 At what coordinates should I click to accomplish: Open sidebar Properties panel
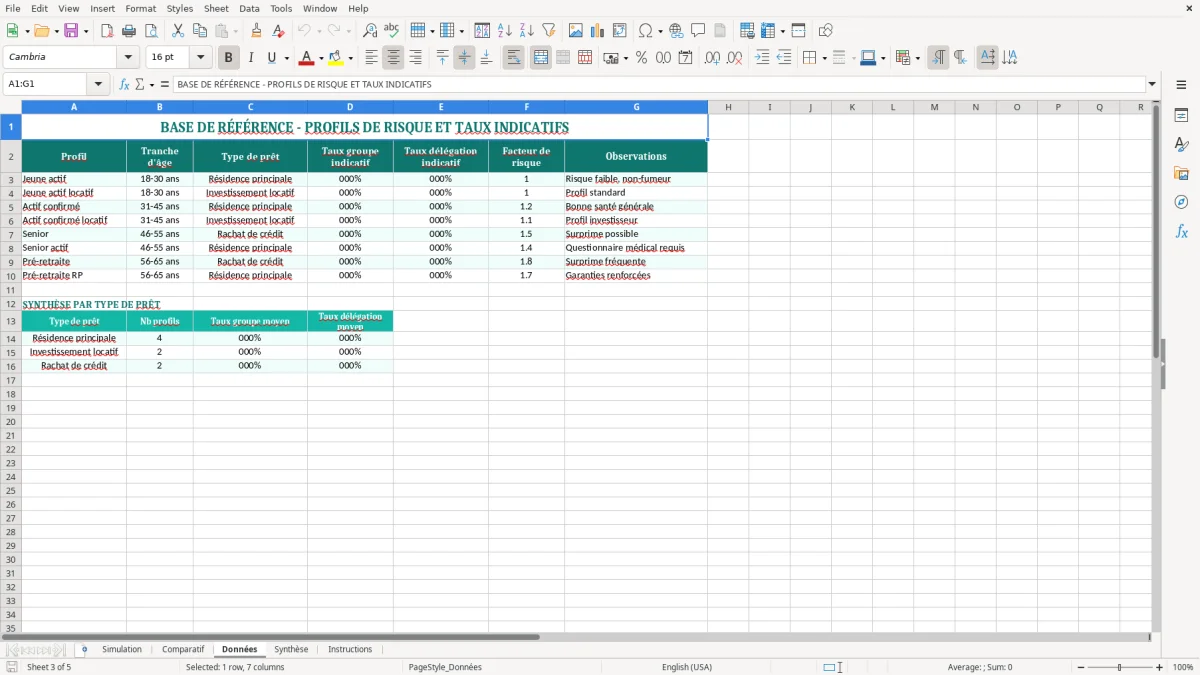click(x=1181, y=115)
